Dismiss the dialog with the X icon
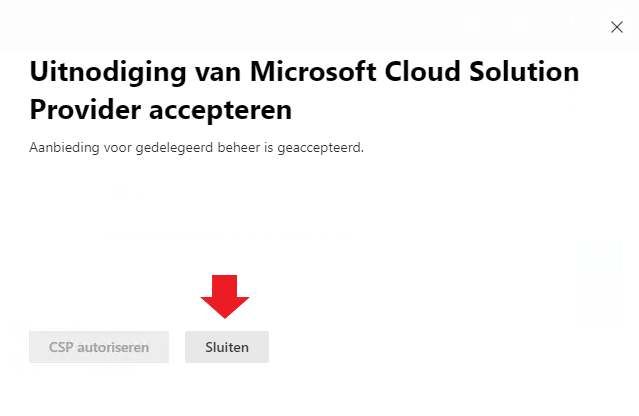The width and height of the screenshot is (639, 416). tap(617, 27)
